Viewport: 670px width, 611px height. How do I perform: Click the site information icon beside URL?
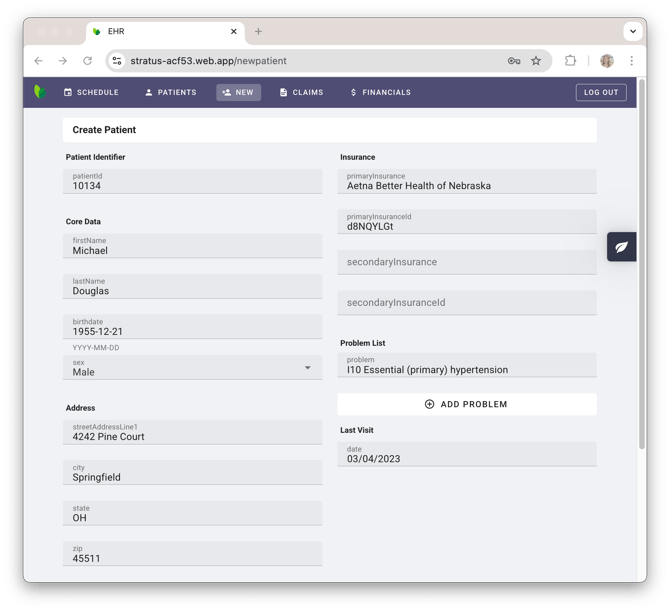tap(117, 61)
